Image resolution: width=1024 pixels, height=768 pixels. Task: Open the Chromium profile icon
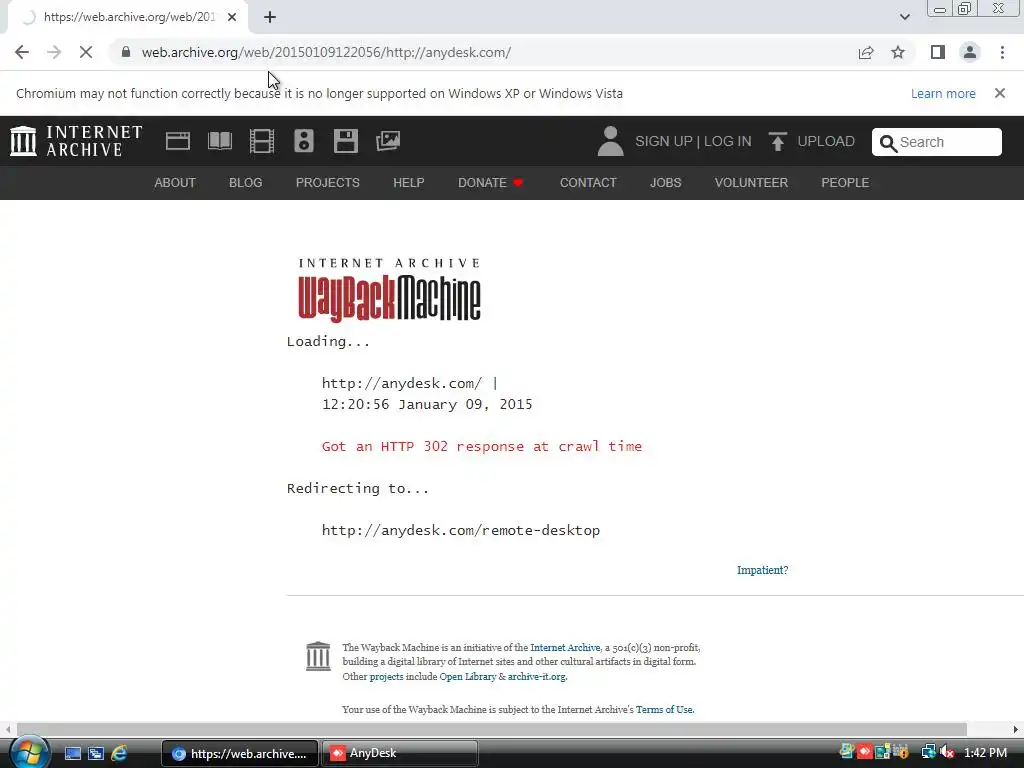(x=970, y=52)
